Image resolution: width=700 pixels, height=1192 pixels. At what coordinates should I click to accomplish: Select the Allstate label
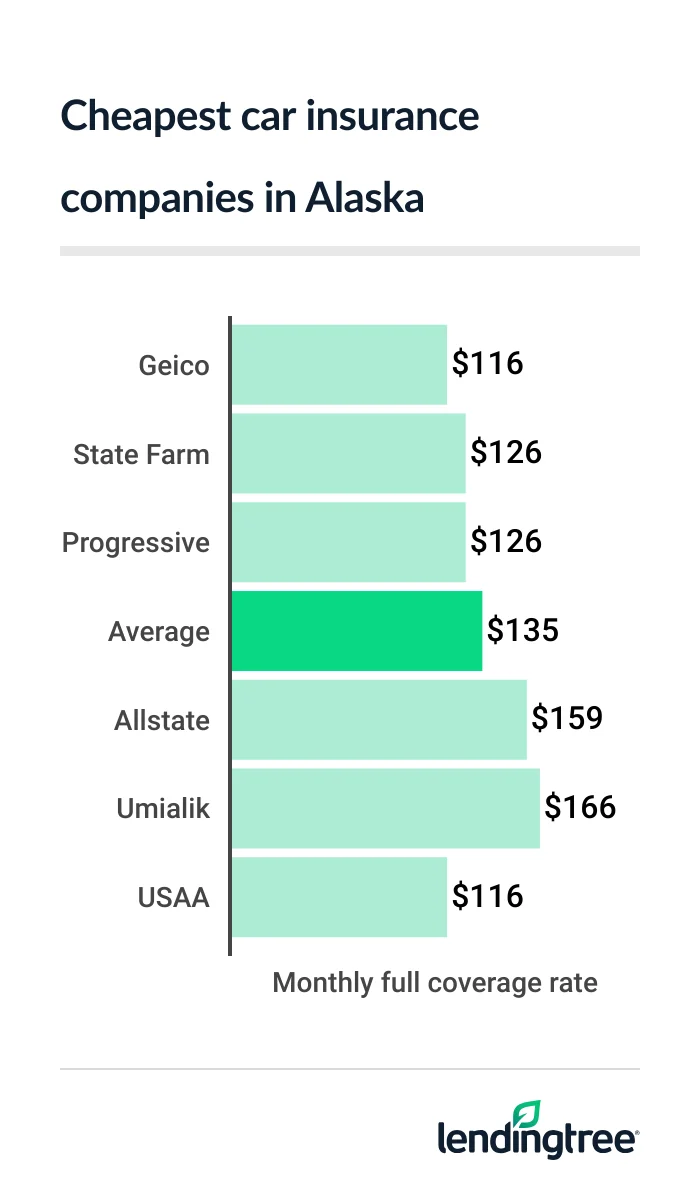(162, 720)
